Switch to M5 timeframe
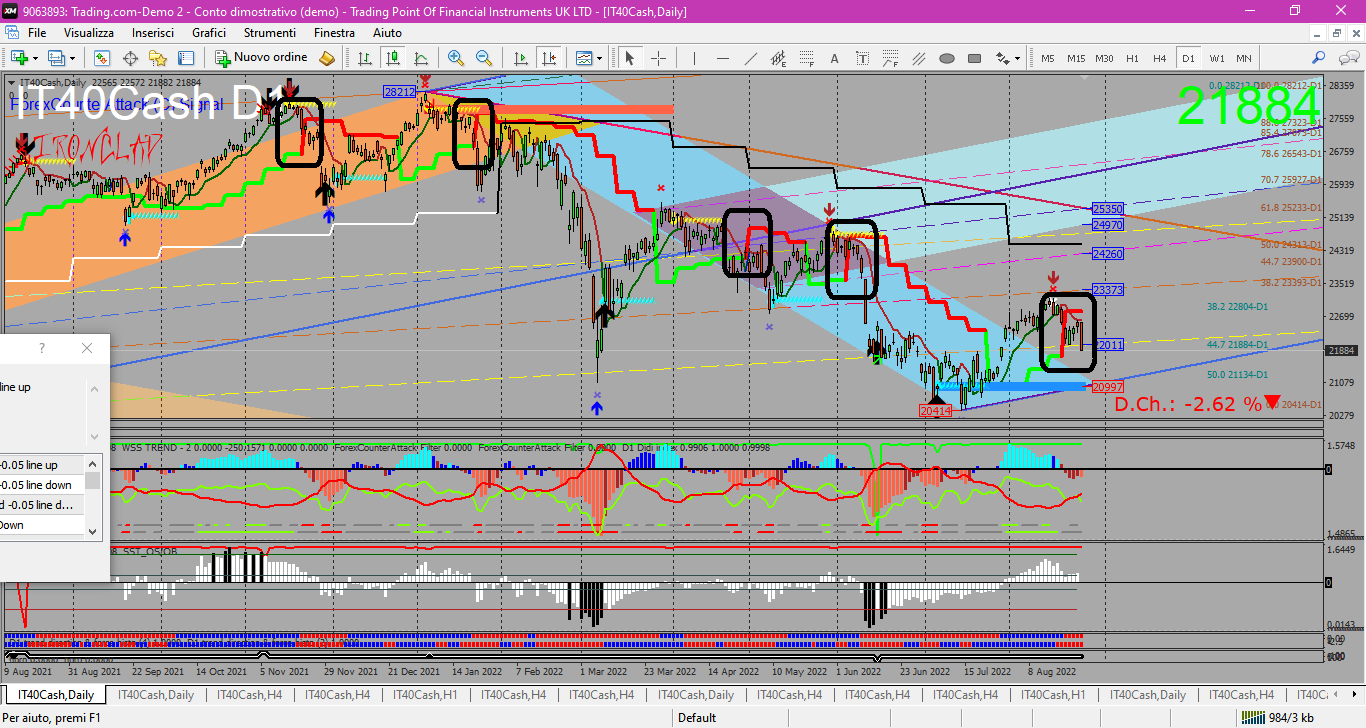Image resolution: width=1366 pixels, height=728 pixels. pyautogui.click(x=1047, y=58)
